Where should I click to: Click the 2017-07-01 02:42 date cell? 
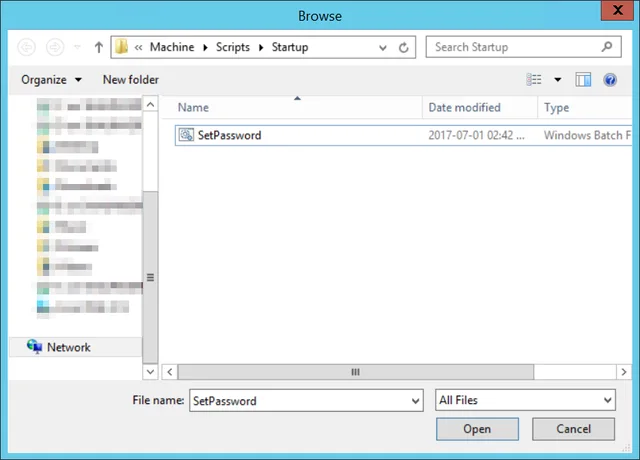[x=476, y=135]
